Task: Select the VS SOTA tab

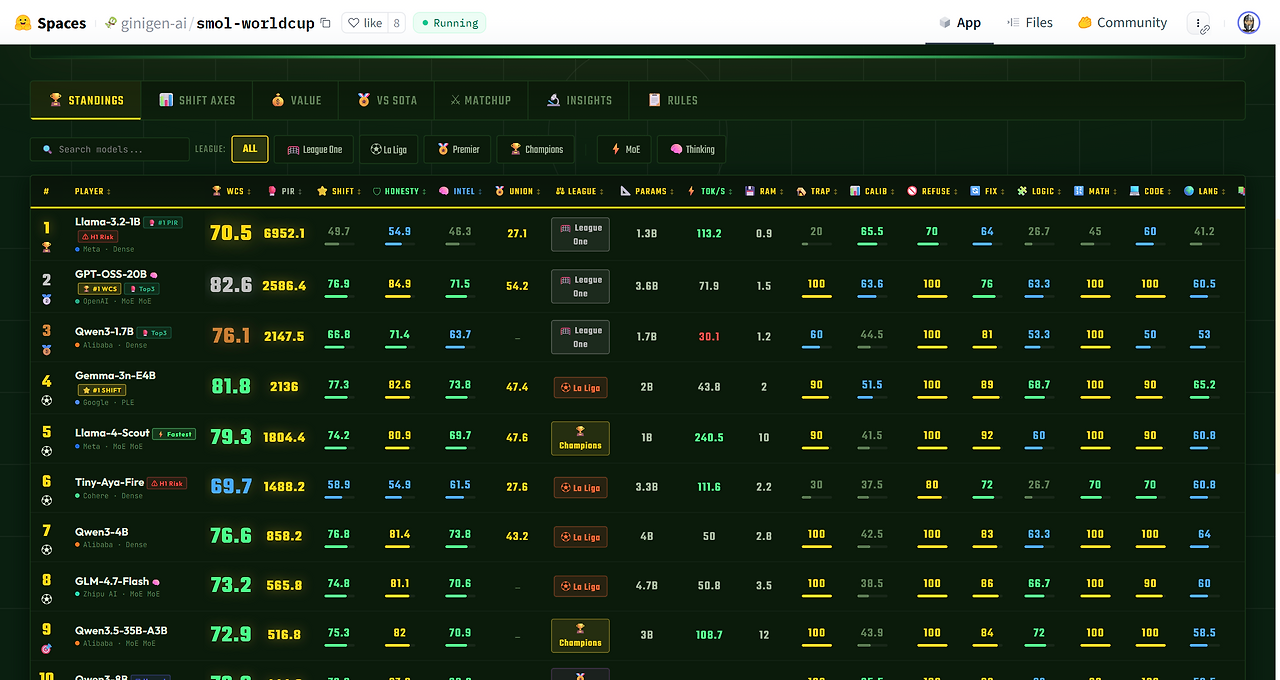Action: [387, 100]
